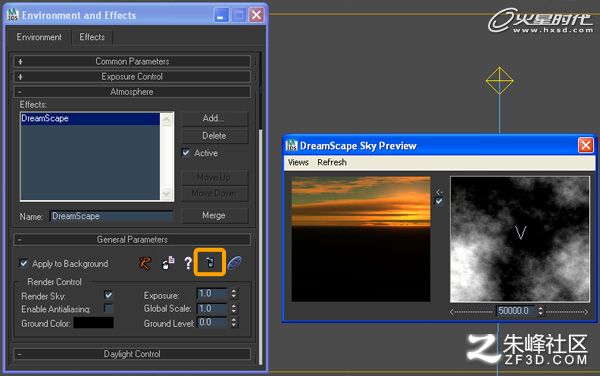The width and height of the screenshot is (600, 376).
Task: Toggle the Active checkbox
Action: (x=186, y=153)
